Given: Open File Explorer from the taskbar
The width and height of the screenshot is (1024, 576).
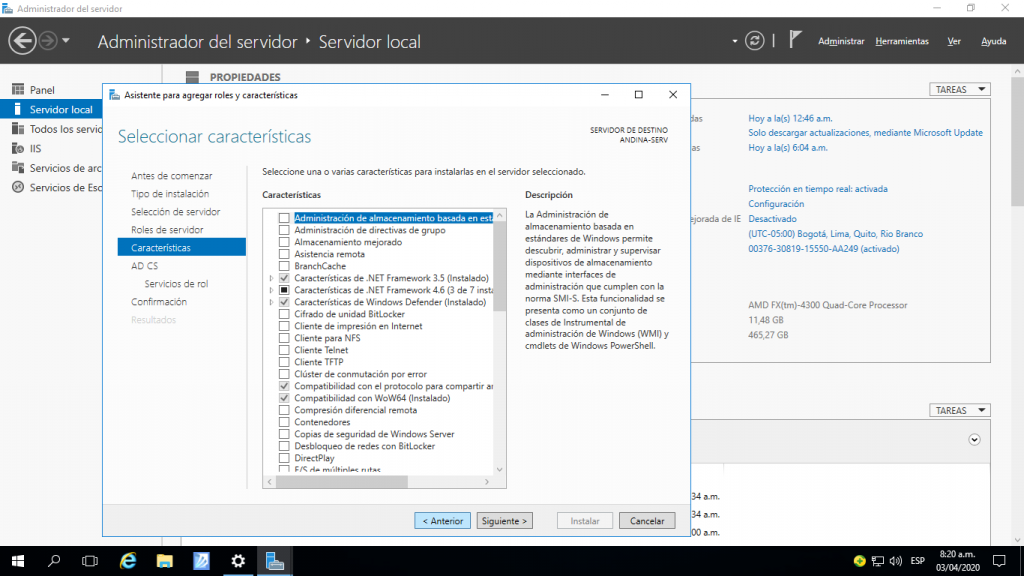Looking at the screenshot, I should point(165,561).
